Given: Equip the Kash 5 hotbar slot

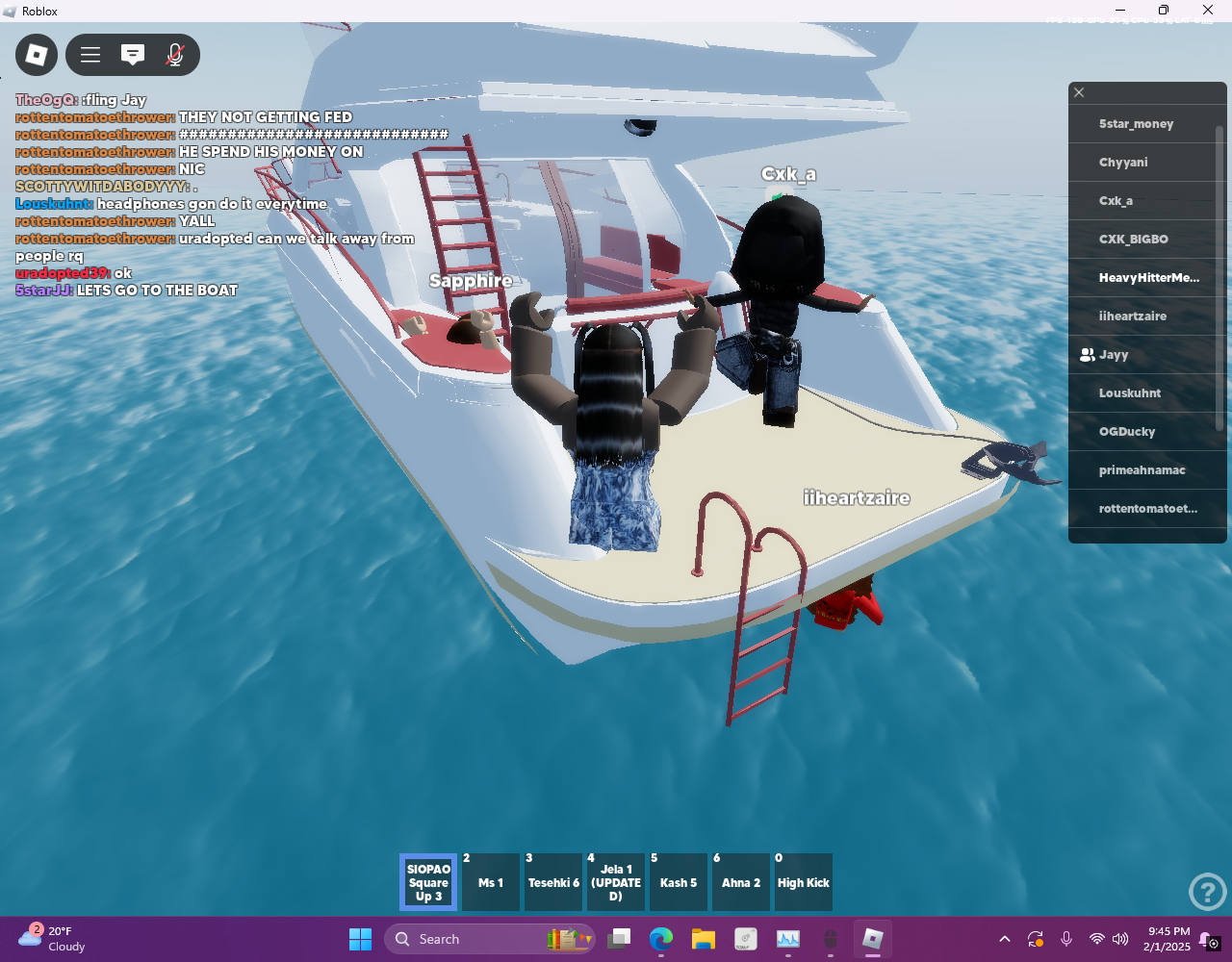Looking at the screenshot, I should pyautogui.click(x=679, y=882).
